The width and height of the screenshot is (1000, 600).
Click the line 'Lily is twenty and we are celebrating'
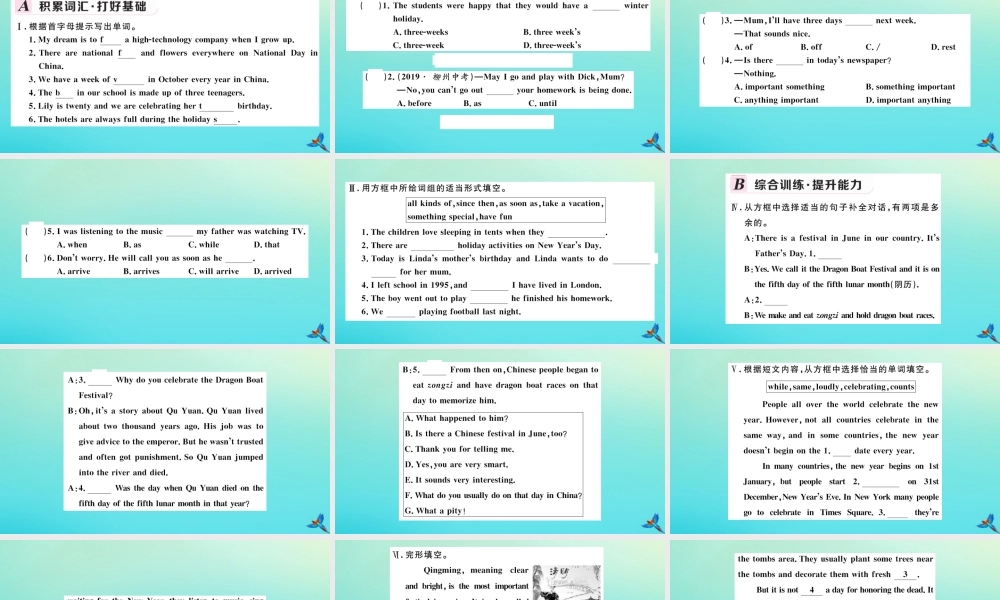150,106
